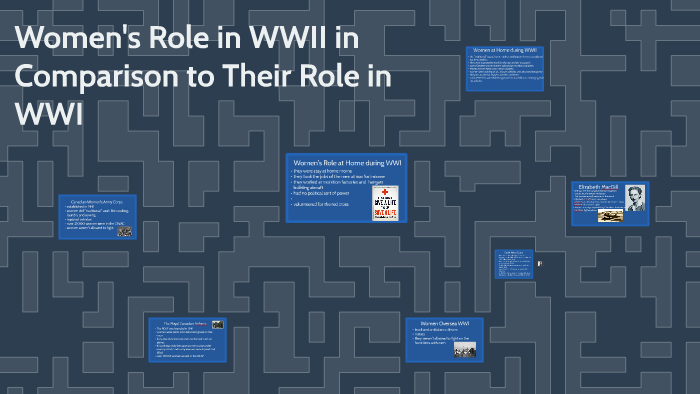Click the airplane photo in the MacGill slide

tap(610, 216)
